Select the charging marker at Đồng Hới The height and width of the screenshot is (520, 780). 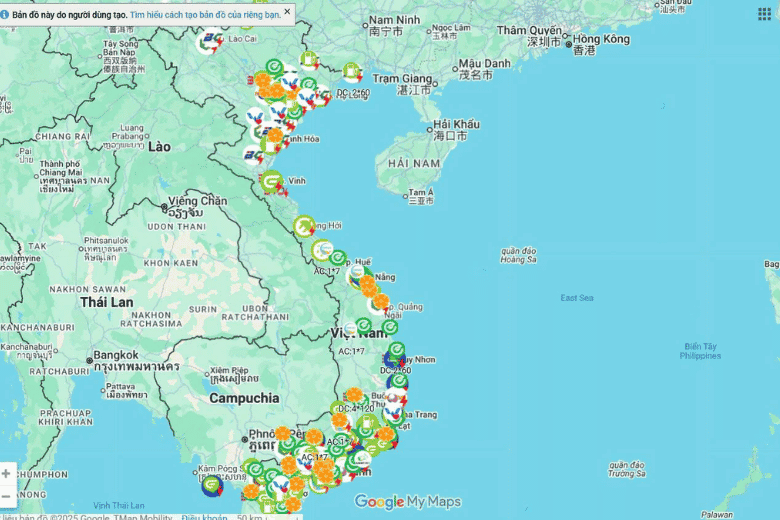304,226
